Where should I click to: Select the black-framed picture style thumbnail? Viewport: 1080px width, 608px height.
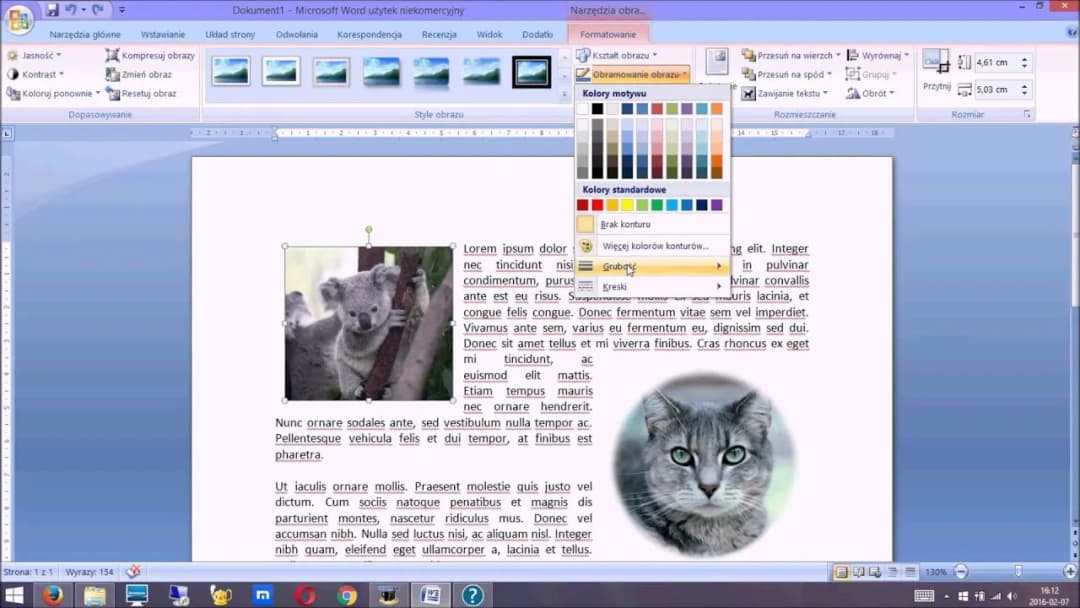coord(531,71)
